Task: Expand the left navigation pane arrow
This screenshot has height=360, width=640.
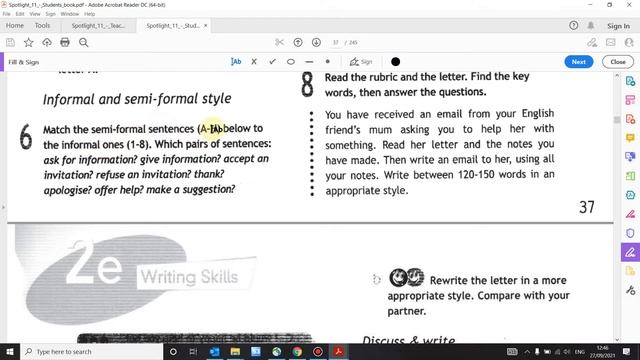Action: pos(3,207)
